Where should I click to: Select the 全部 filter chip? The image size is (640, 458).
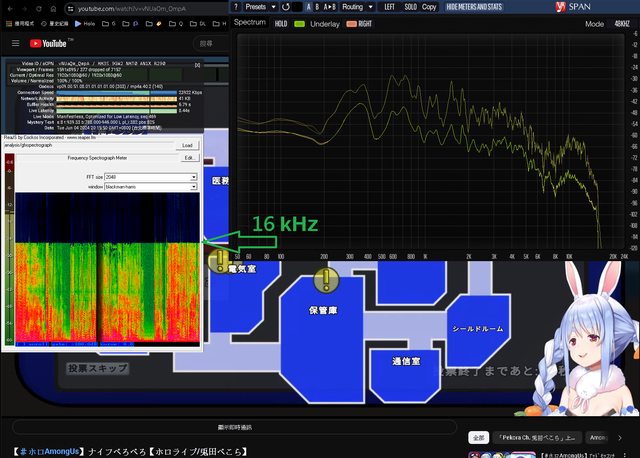pyautogui.click(x=478, y=438)
